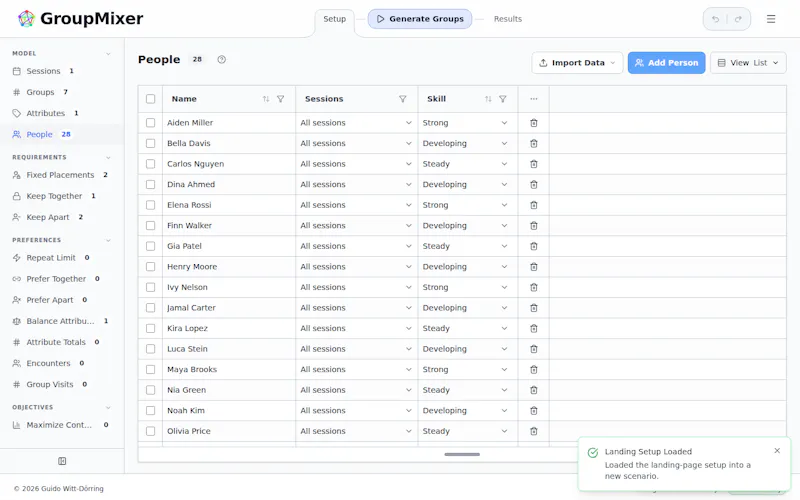
Task: Sort by Skill column arrows icon
Action: (x=488, y=99)
